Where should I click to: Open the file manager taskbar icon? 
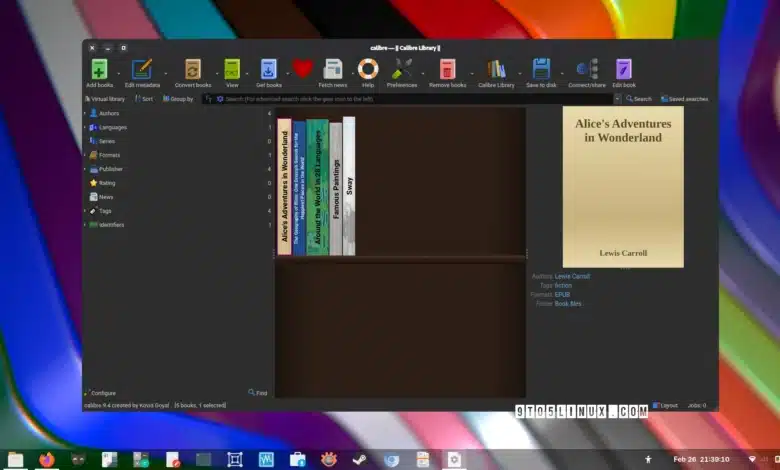[x=15, y=460]
